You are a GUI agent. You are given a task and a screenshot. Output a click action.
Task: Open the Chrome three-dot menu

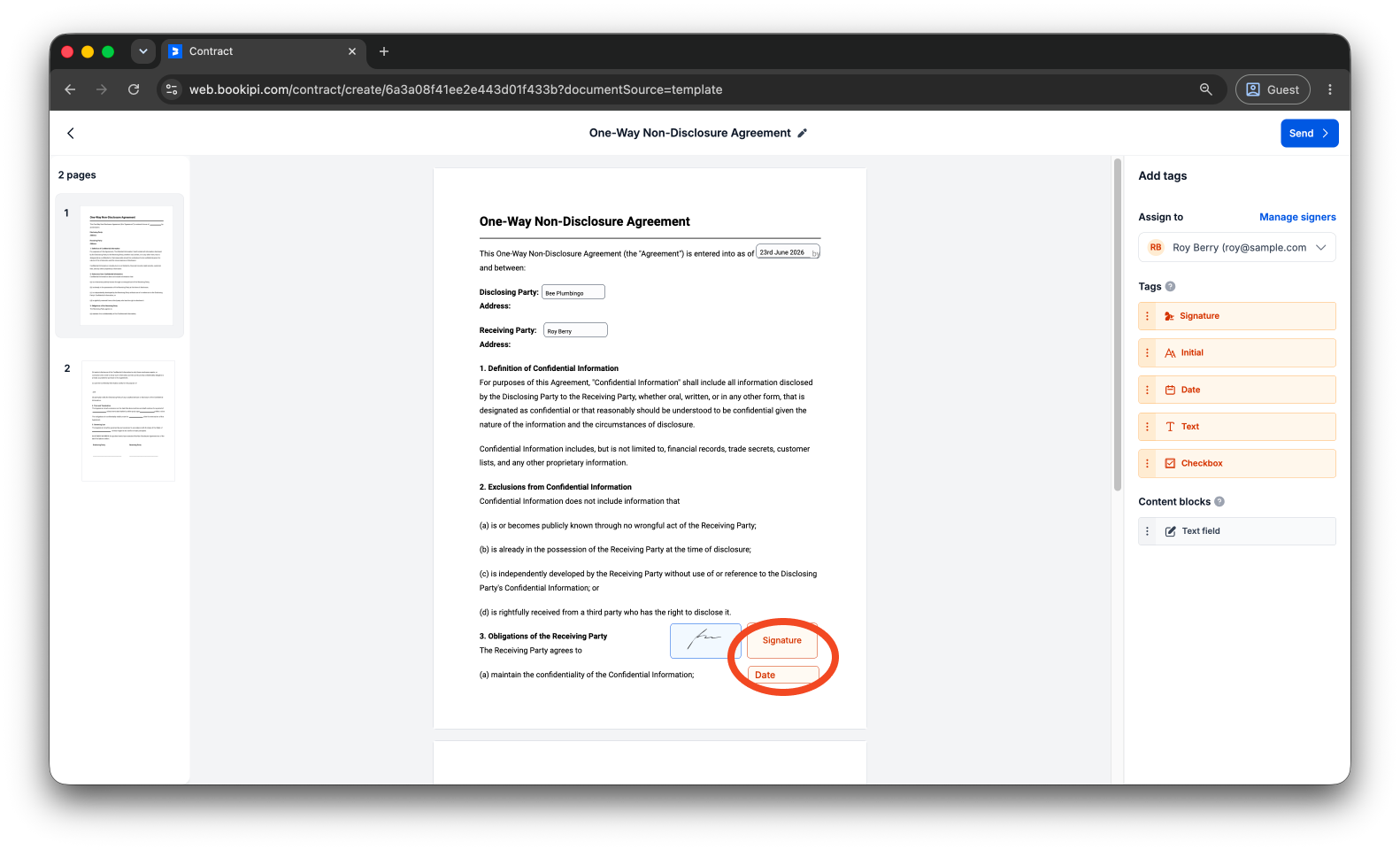coord(1329,89)
